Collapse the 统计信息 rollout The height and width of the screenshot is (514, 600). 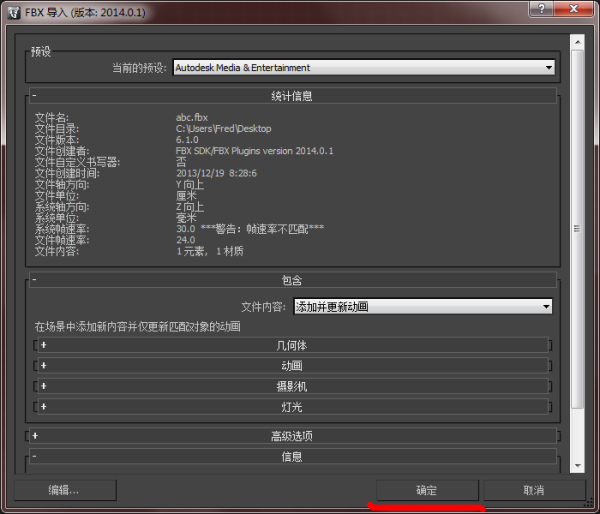coord(291,96)
